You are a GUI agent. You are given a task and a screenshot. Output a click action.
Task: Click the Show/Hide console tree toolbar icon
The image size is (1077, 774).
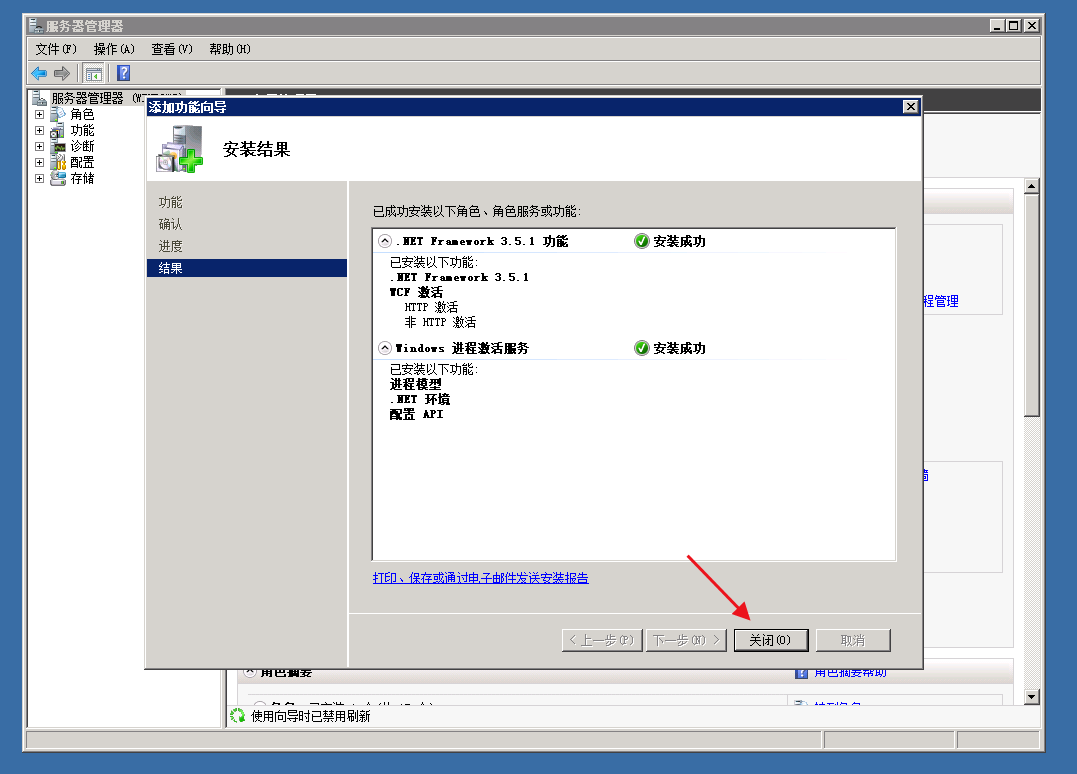click(93, 73)
